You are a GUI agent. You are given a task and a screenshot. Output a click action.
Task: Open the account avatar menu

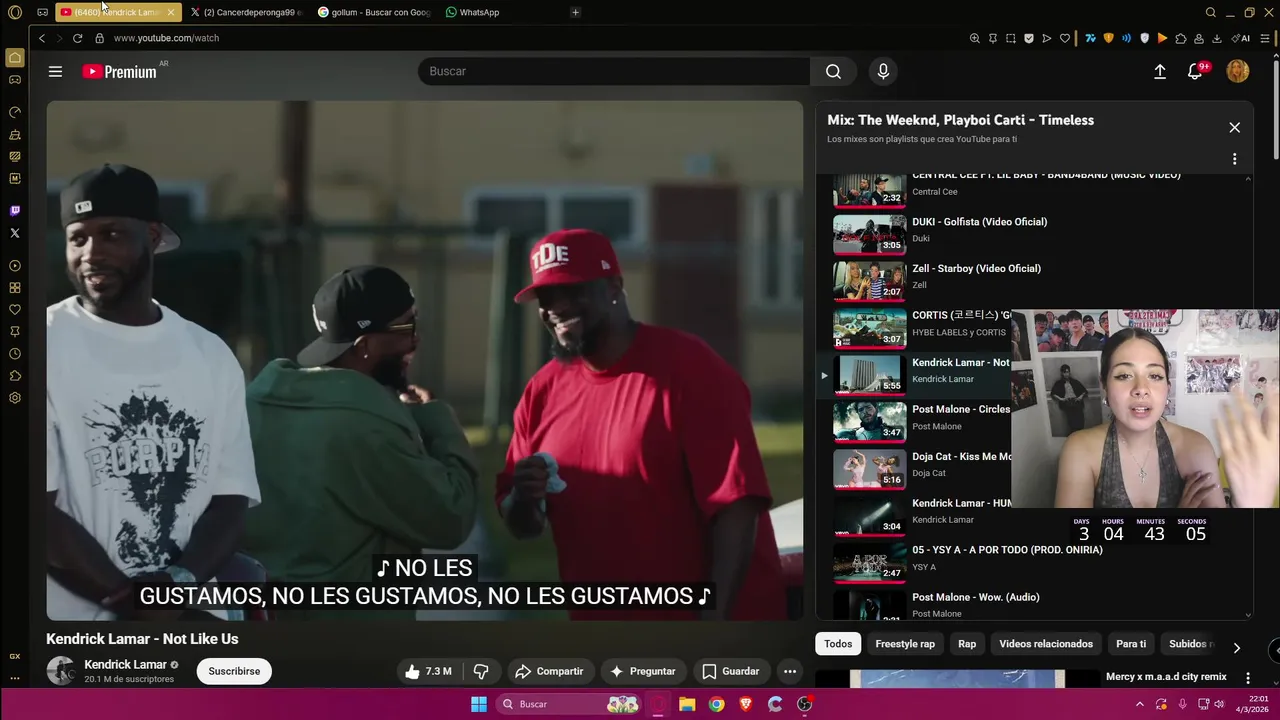(x=1238, y=71)
